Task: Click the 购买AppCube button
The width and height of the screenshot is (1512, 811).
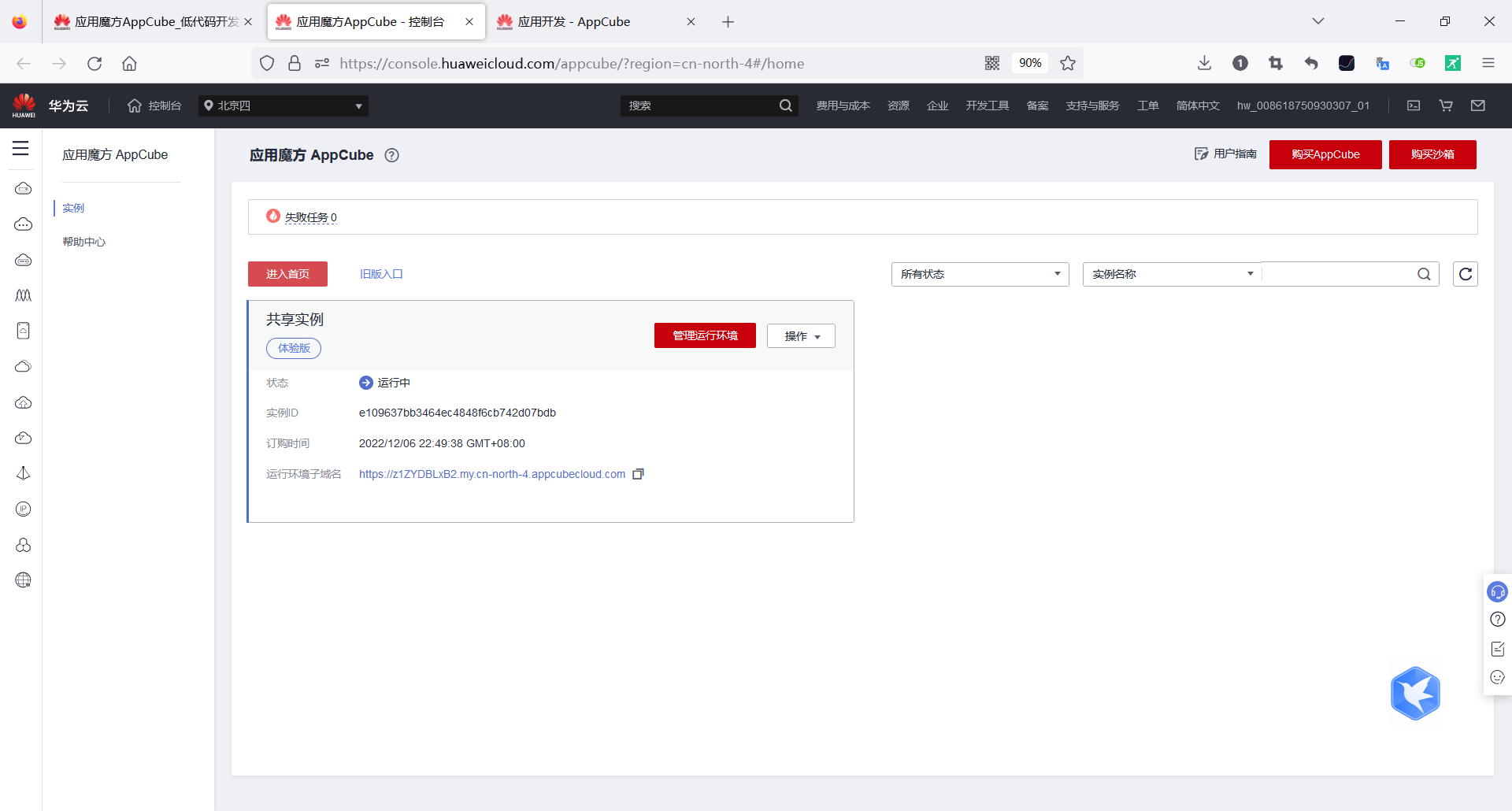Action: (1325, 154)
